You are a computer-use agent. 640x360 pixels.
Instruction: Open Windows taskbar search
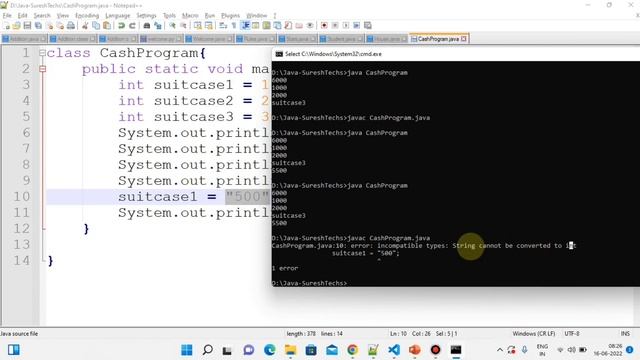click(x=207, y=350)
